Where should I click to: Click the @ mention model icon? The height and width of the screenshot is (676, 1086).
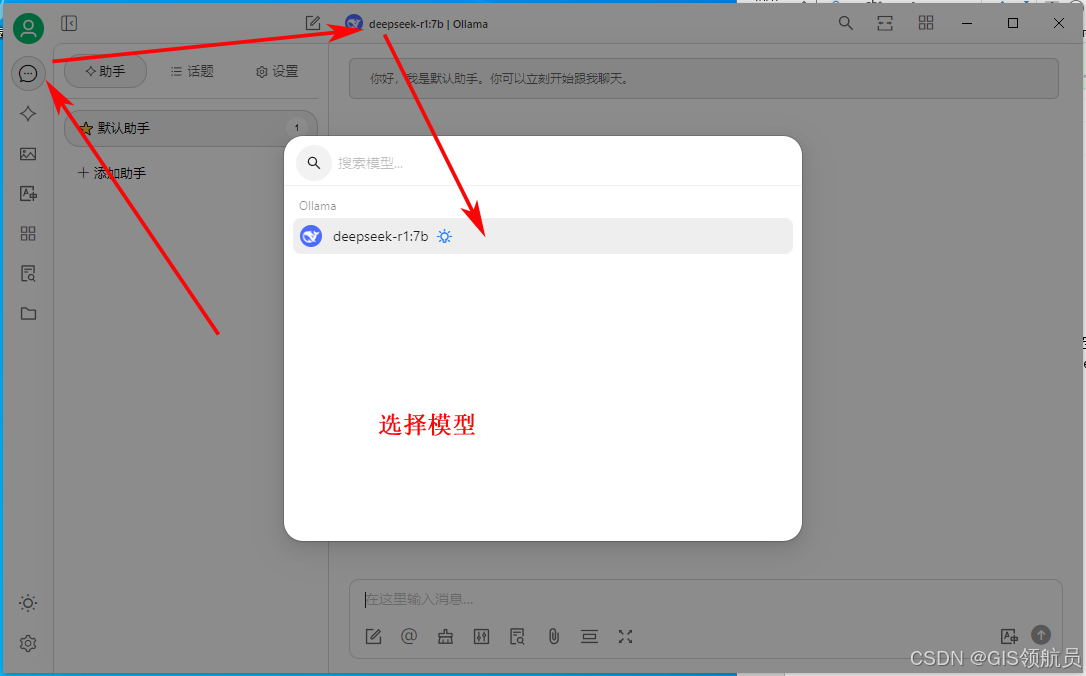coord(409,637)
